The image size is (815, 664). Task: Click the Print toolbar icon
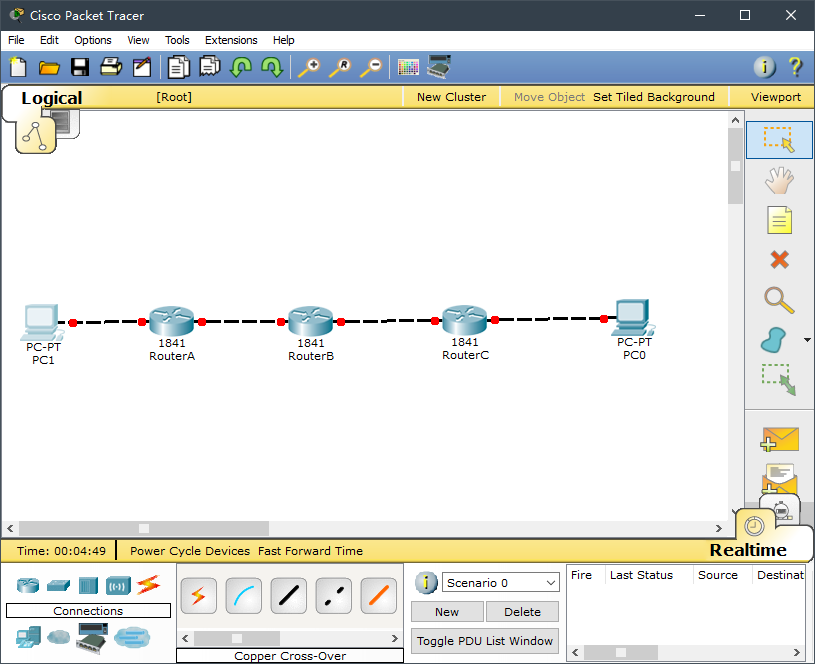click(111, 67)
